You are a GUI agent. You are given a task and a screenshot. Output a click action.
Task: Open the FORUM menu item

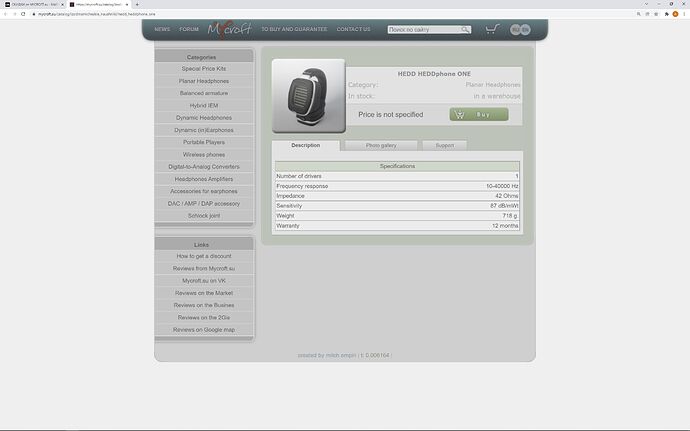(189, 29)
